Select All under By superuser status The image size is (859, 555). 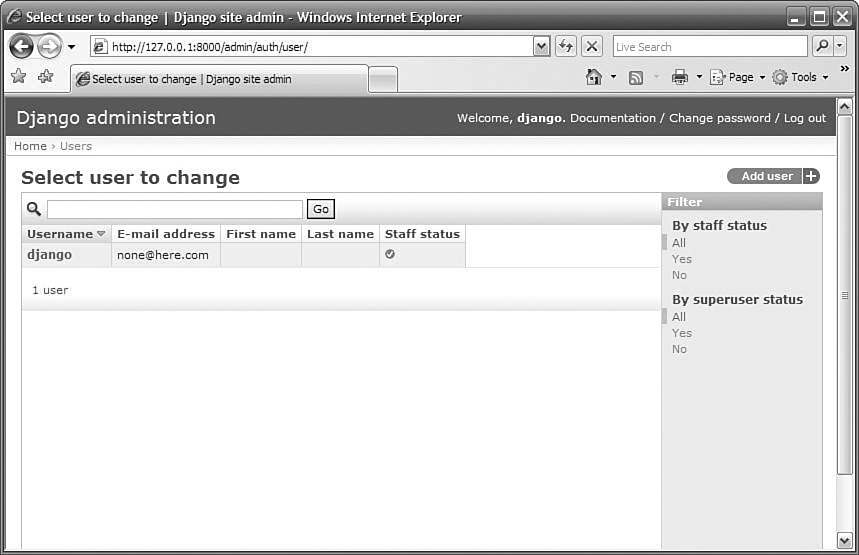[x=679, y=317]
